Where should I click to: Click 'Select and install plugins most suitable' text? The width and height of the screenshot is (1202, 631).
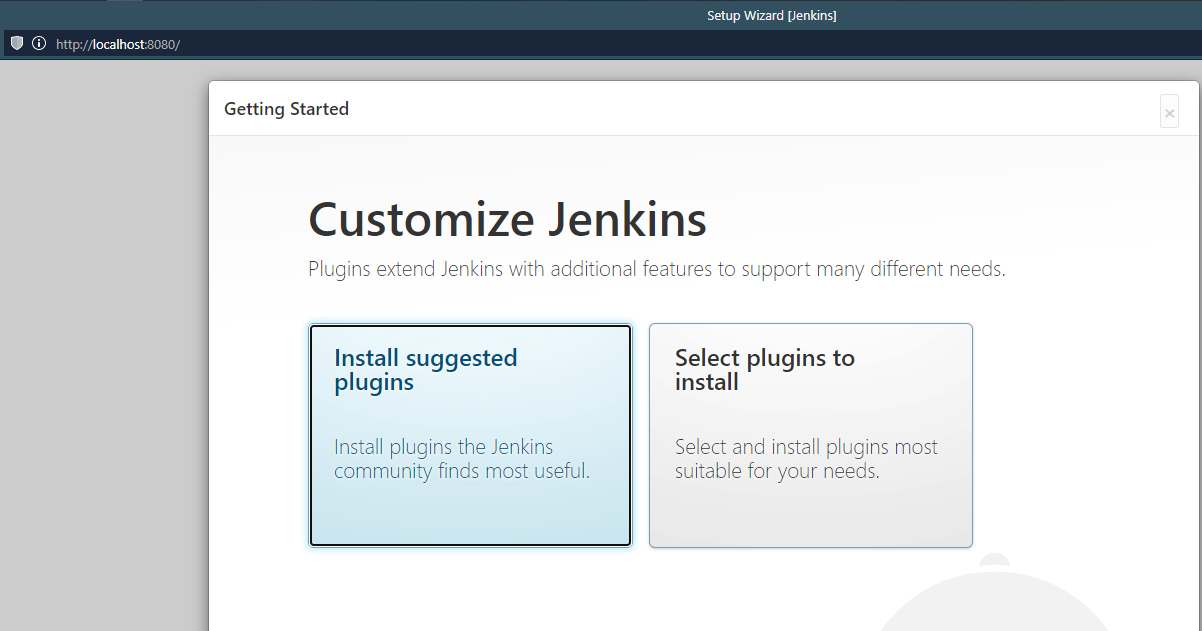click(806, 459)
